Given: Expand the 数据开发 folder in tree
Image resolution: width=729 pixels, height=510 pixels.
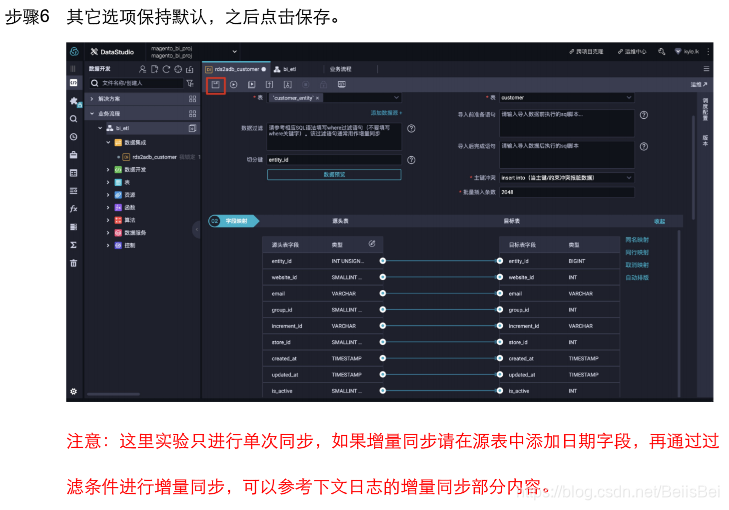Looking at the screenshot, I should point(108,170).
